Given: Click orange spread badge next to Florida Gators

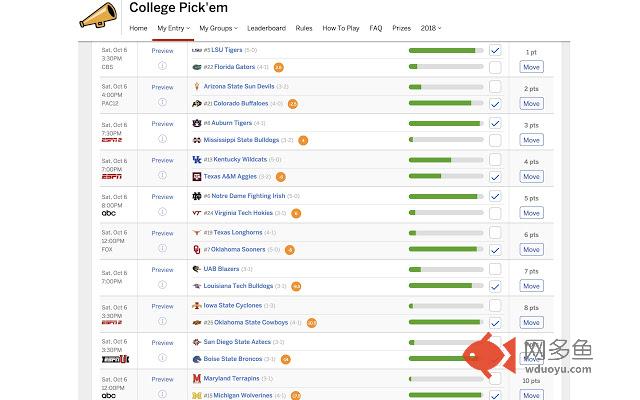Looking at the screenshot, I should pos(279,67).
